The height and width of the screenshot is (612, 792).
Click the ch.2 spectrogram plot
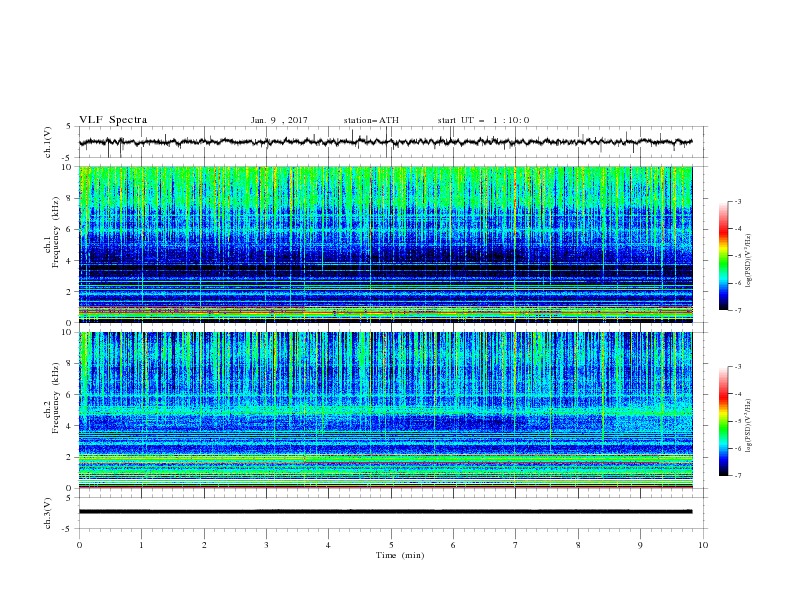pyautogui.click(x=386, y=410)
